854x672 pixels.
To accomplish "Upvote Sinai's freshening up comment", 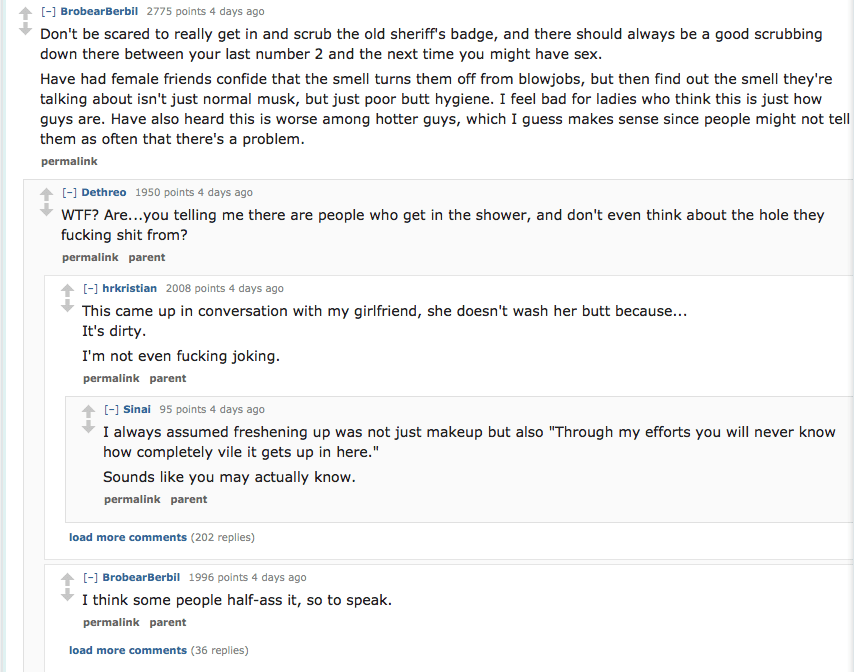I will click(x=89, y=411).
